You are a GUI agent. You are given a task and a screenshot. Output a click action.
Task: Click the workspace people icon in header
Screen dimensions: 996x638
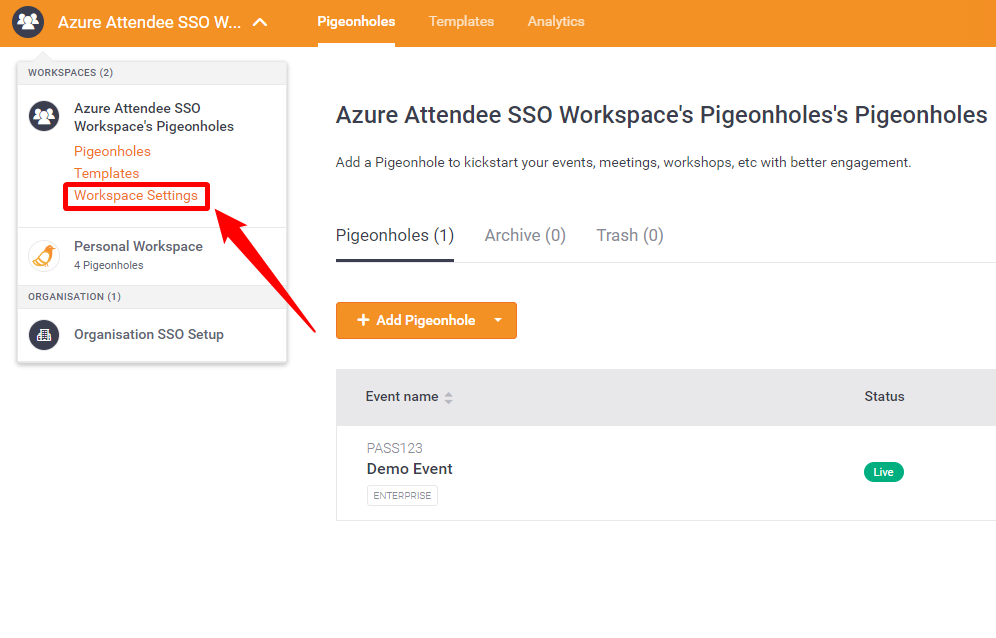(28, 22)
